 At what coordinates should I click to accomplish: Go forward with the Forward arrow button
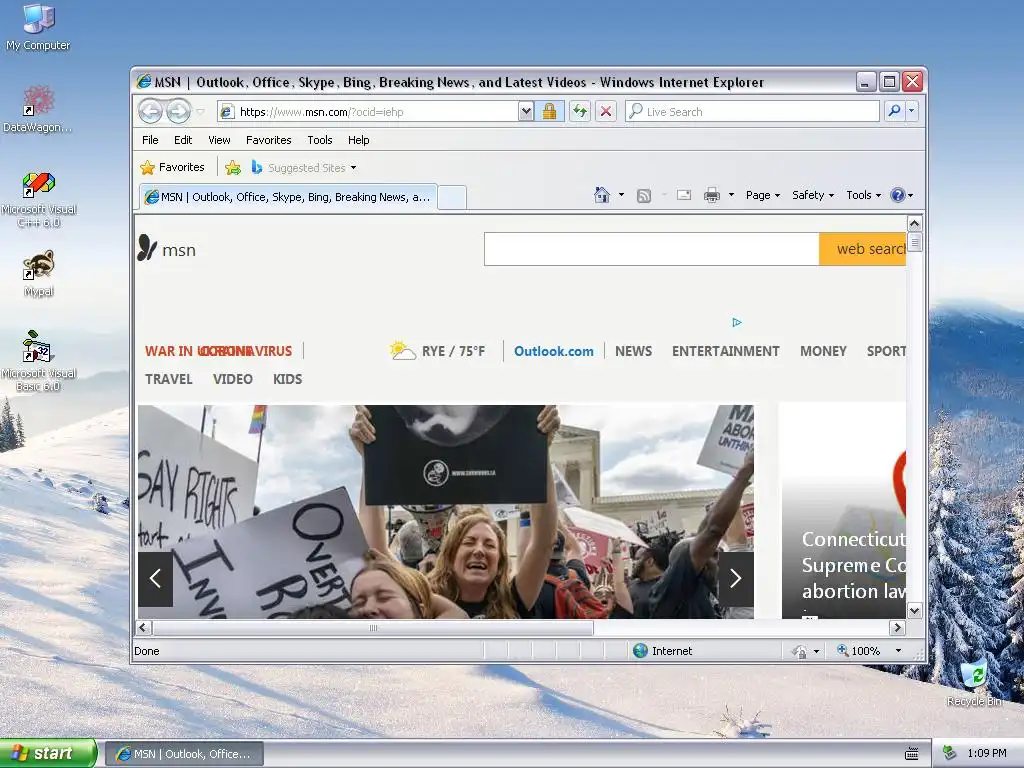click(x=178, y=112)
